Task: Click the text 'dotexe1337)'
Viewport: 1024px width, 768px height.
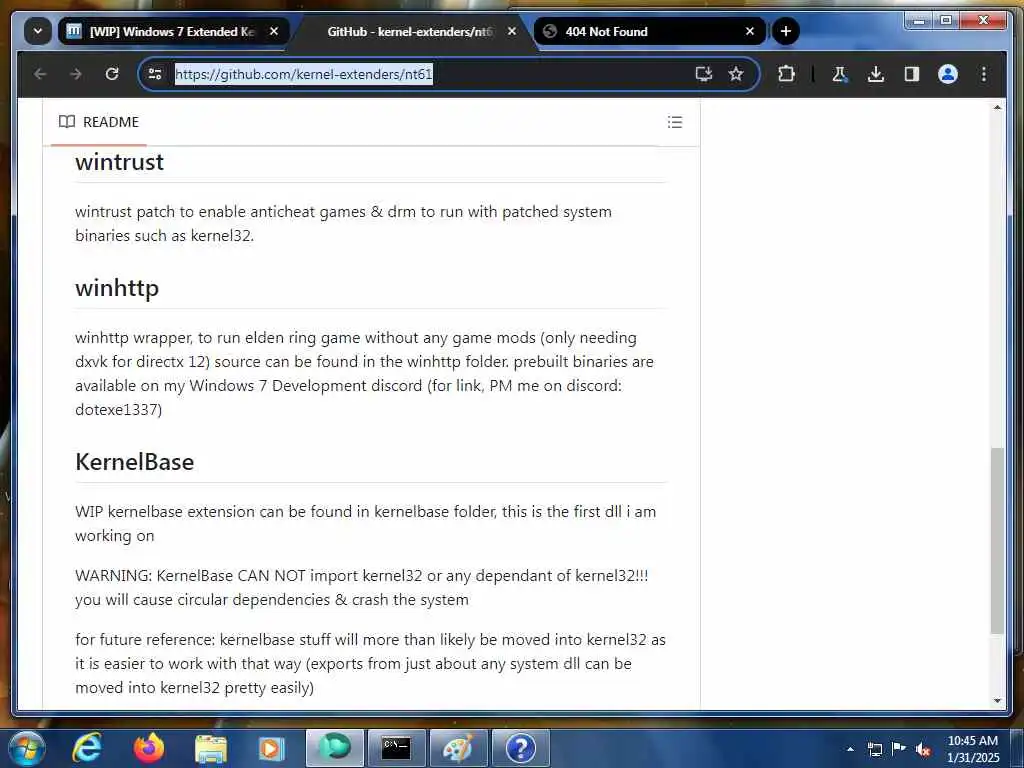Action: [118, 409]
